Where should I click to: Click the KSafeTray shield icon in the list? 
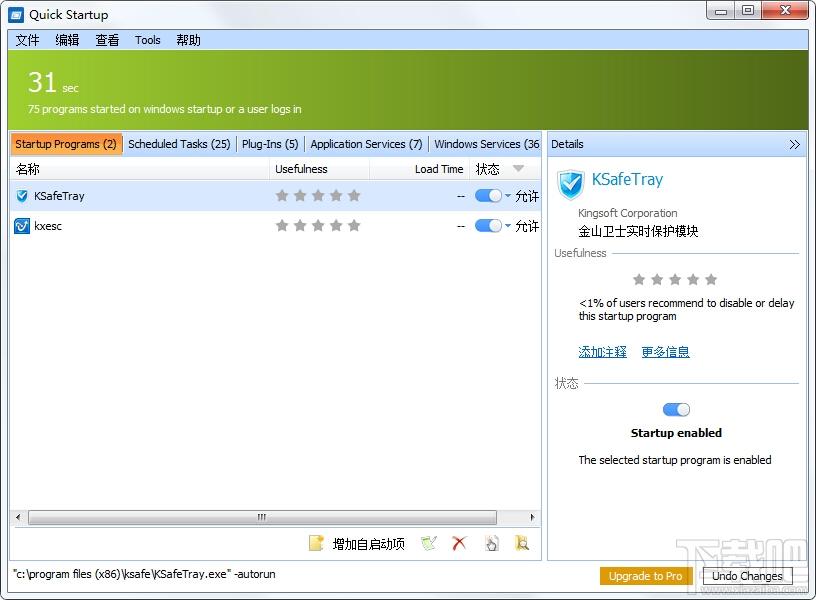pyautogui.click(x=22, y=196)
